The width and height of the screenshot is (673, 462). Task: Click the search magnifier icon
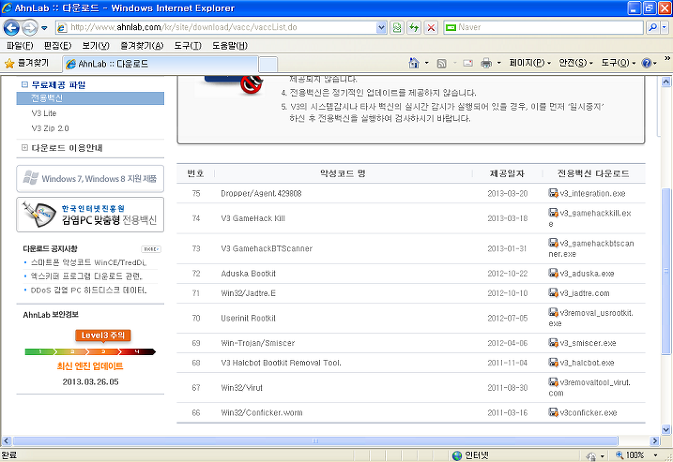point(652,27)
